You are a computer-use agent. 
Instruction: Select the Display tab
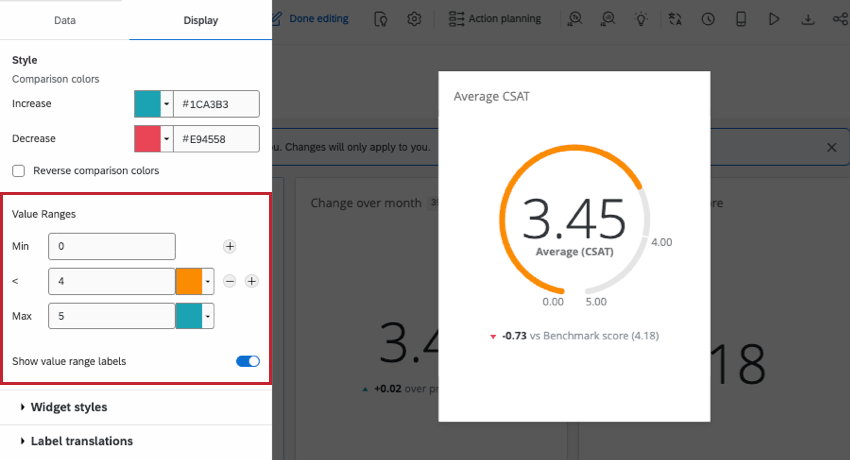click(201, 20)
